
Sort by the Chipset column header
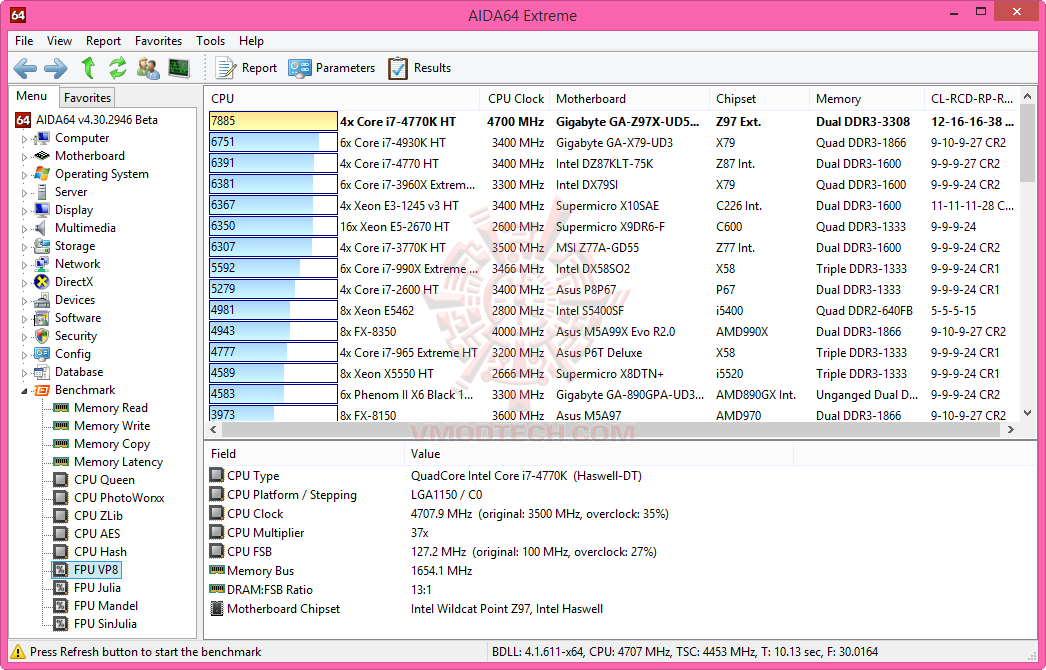coord(759,99)
